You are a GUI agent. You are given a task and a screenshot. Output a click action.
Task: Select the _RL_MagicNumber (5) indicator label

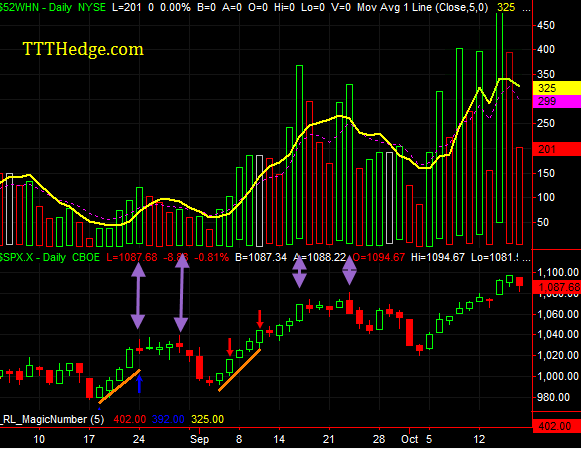coord(52,419)
